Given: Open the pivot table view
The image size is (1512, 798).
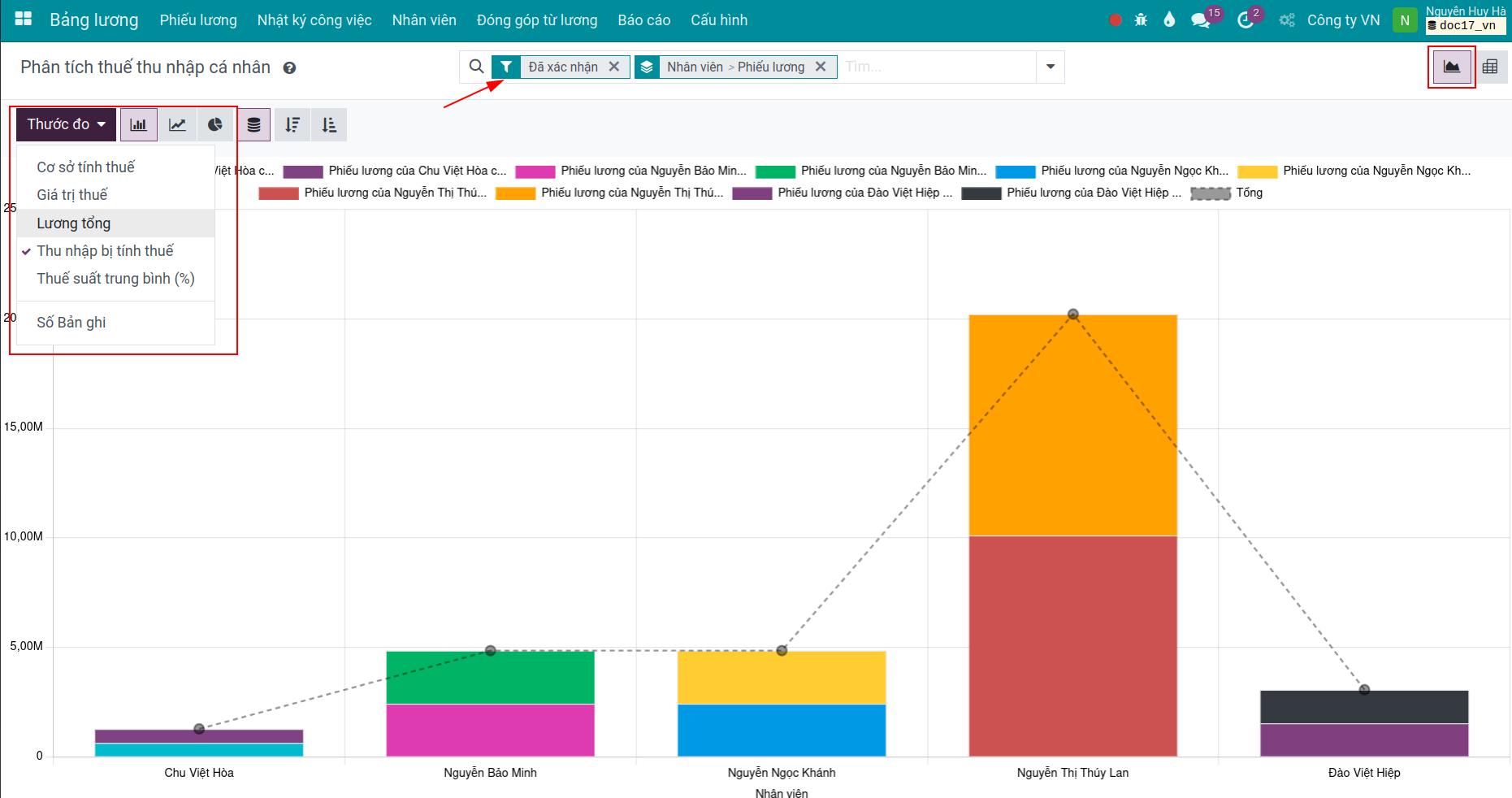Looking at the screenshot, I should (x=1489, y=67).
